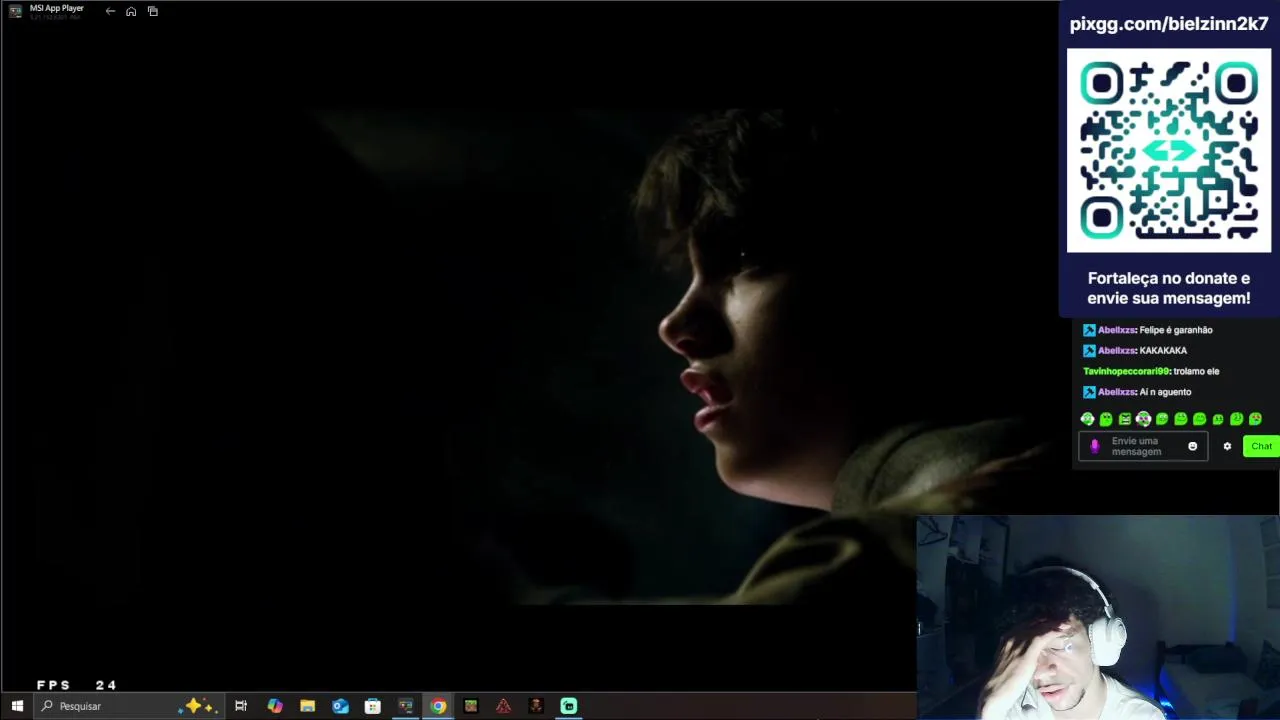This screenshot has height=720, width=1280.
Task: Click the green Chat button
Action: (x=1261, y=446)
